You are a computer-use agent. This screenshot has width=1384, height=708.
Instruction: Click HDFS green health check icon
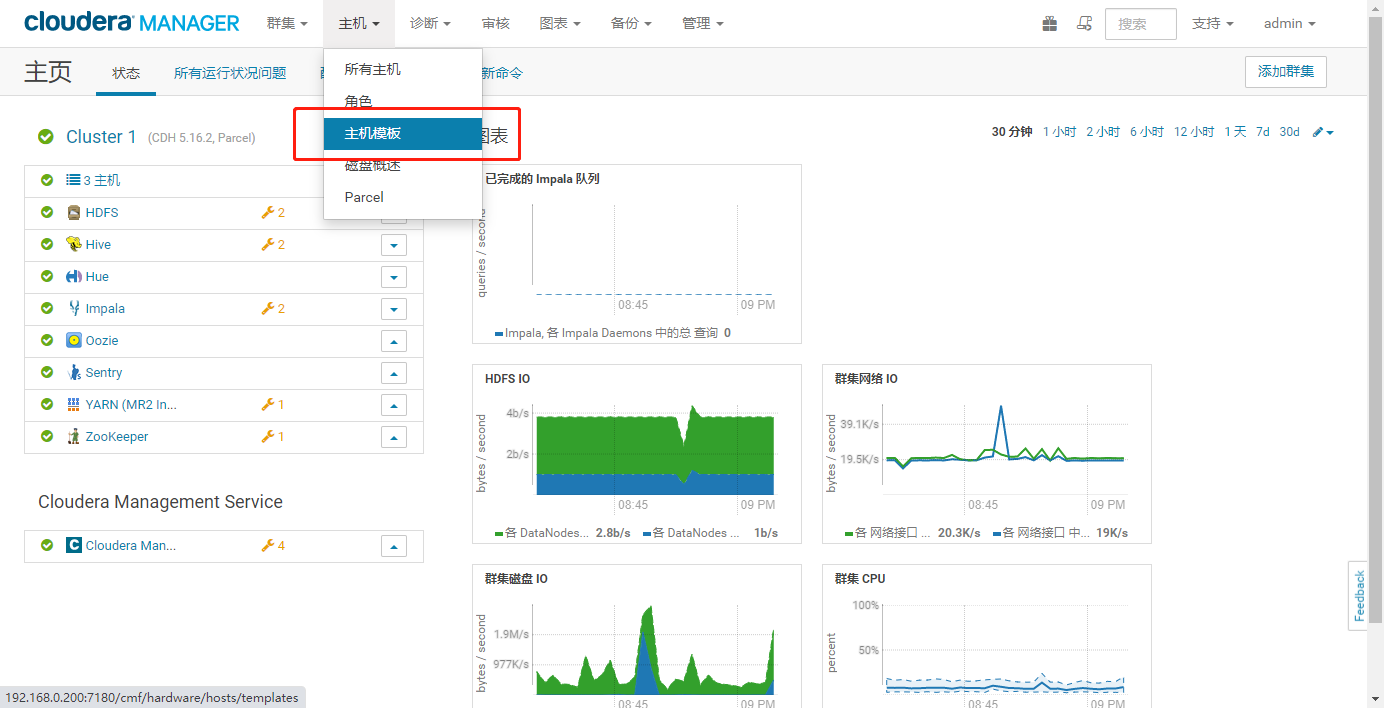tap(47, 212)
